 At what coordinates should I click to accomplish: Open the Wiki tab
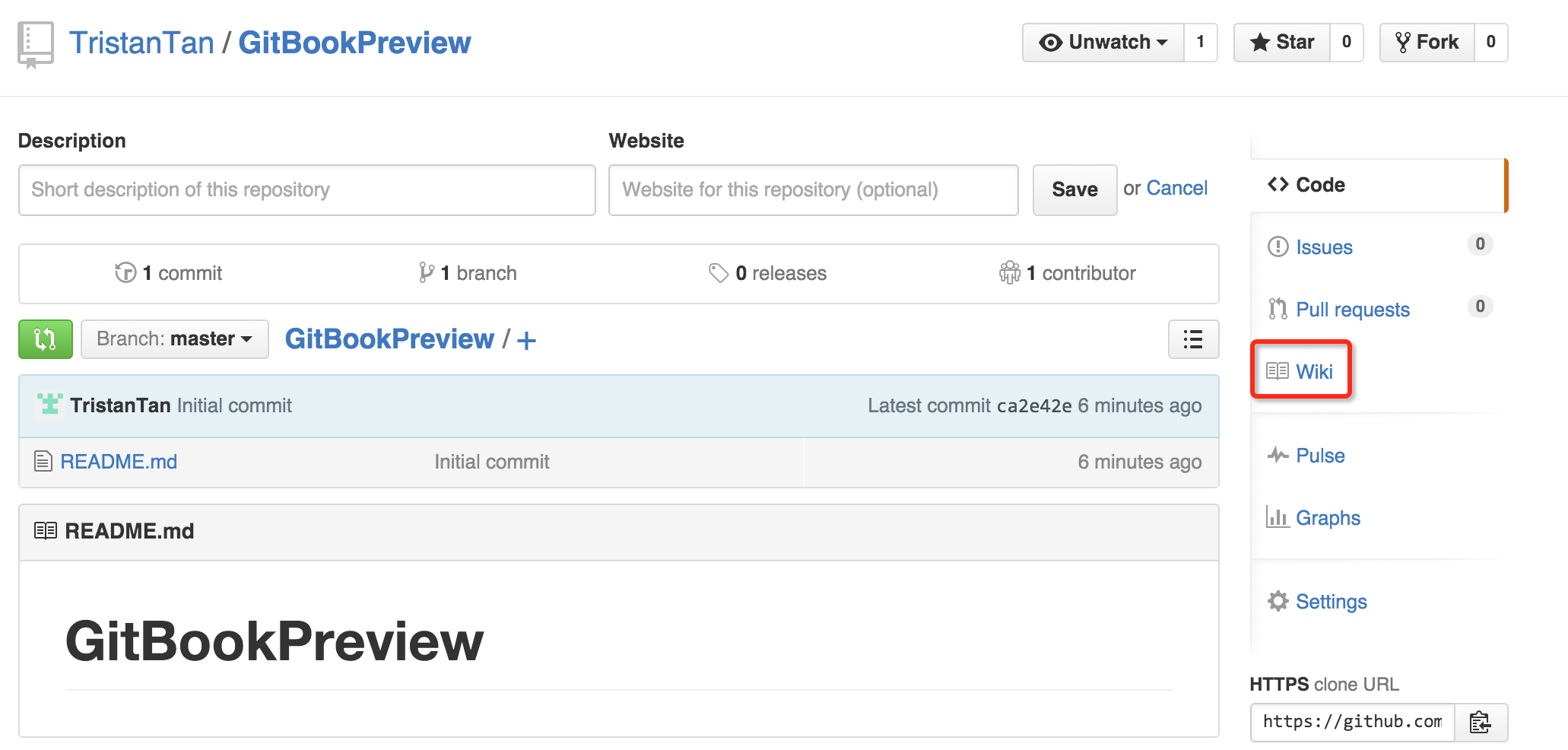pyautogui.click(x=1314, y=371)
